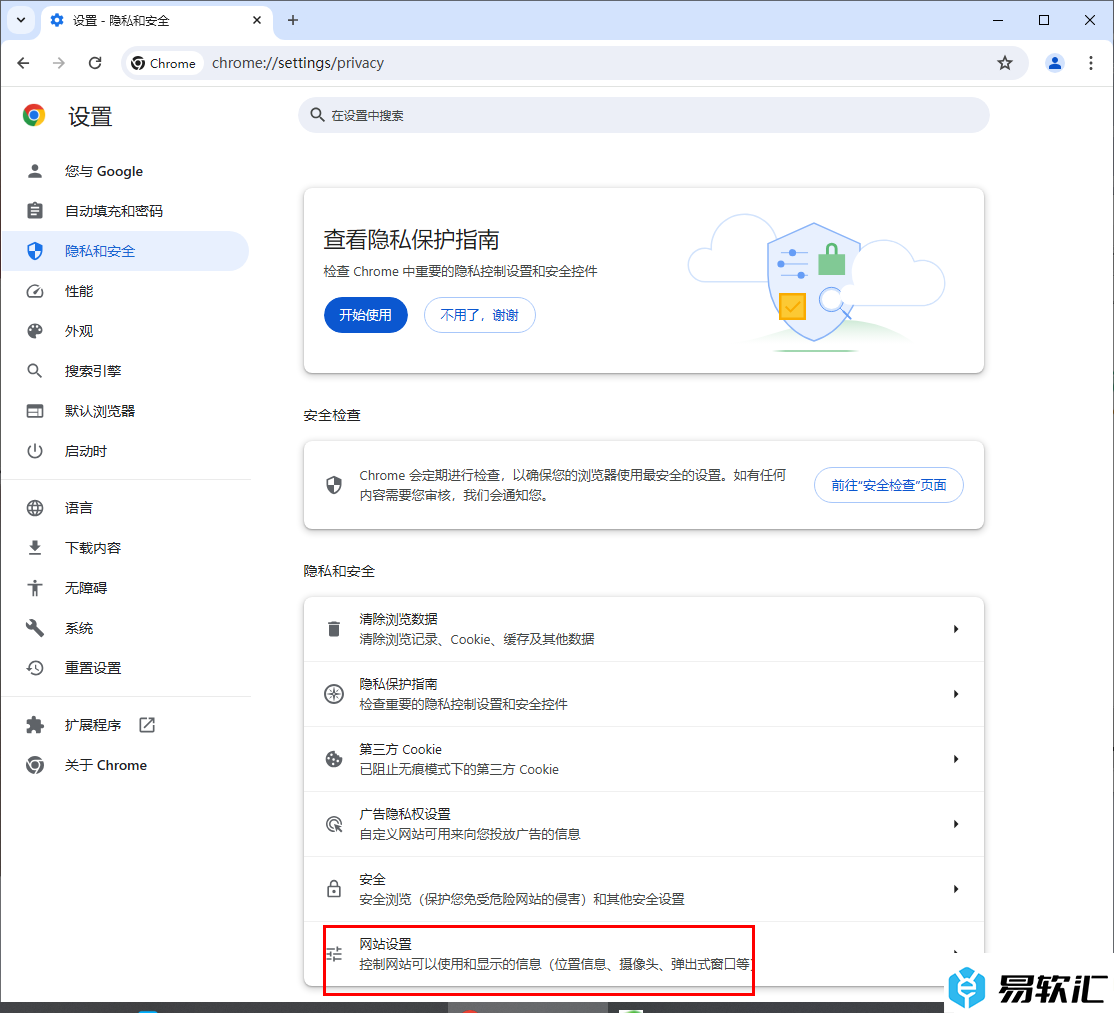Expand 广告隐私权设置 using its arrow
Image resolution: width=1114 pixels, height=1013 pixels.
coord(956,824)
